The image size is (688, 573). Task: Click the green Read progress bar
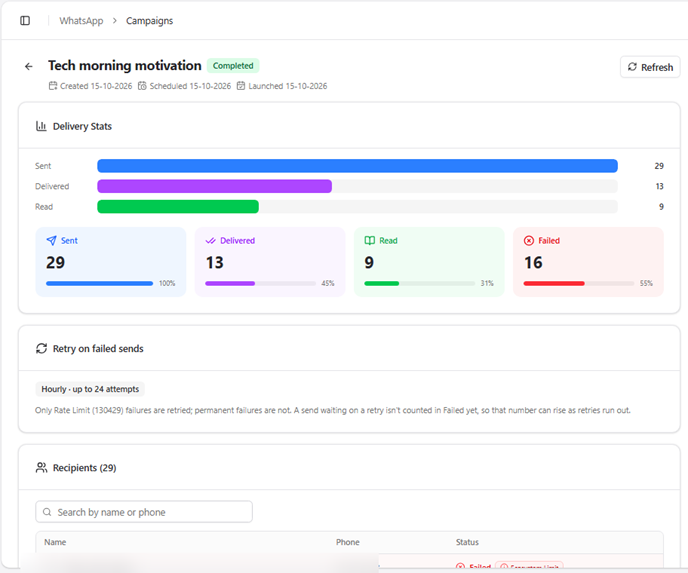178,207
